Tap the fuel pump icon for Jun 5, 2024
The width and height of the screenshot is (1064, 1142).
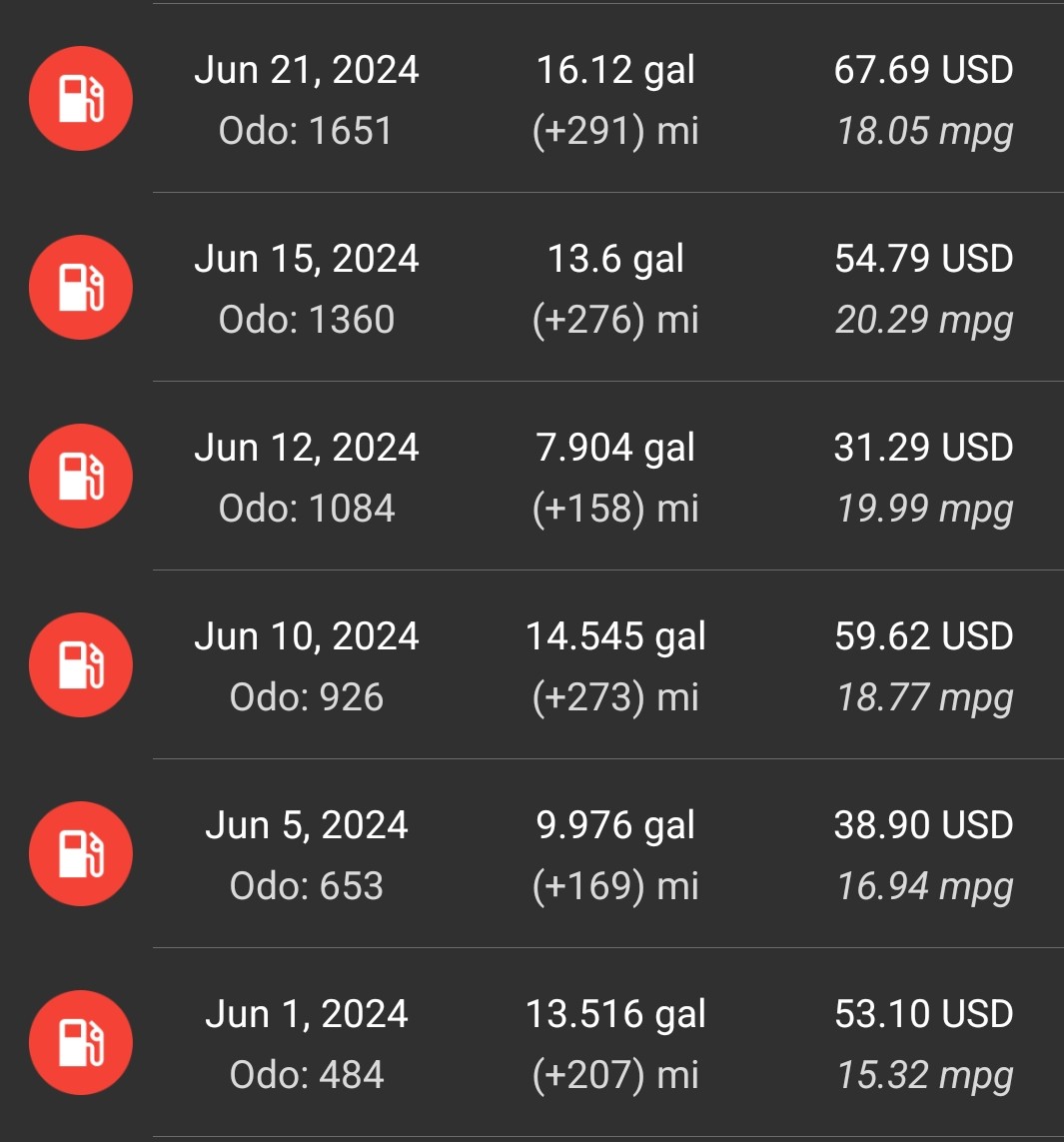click(x=81, y=853)
